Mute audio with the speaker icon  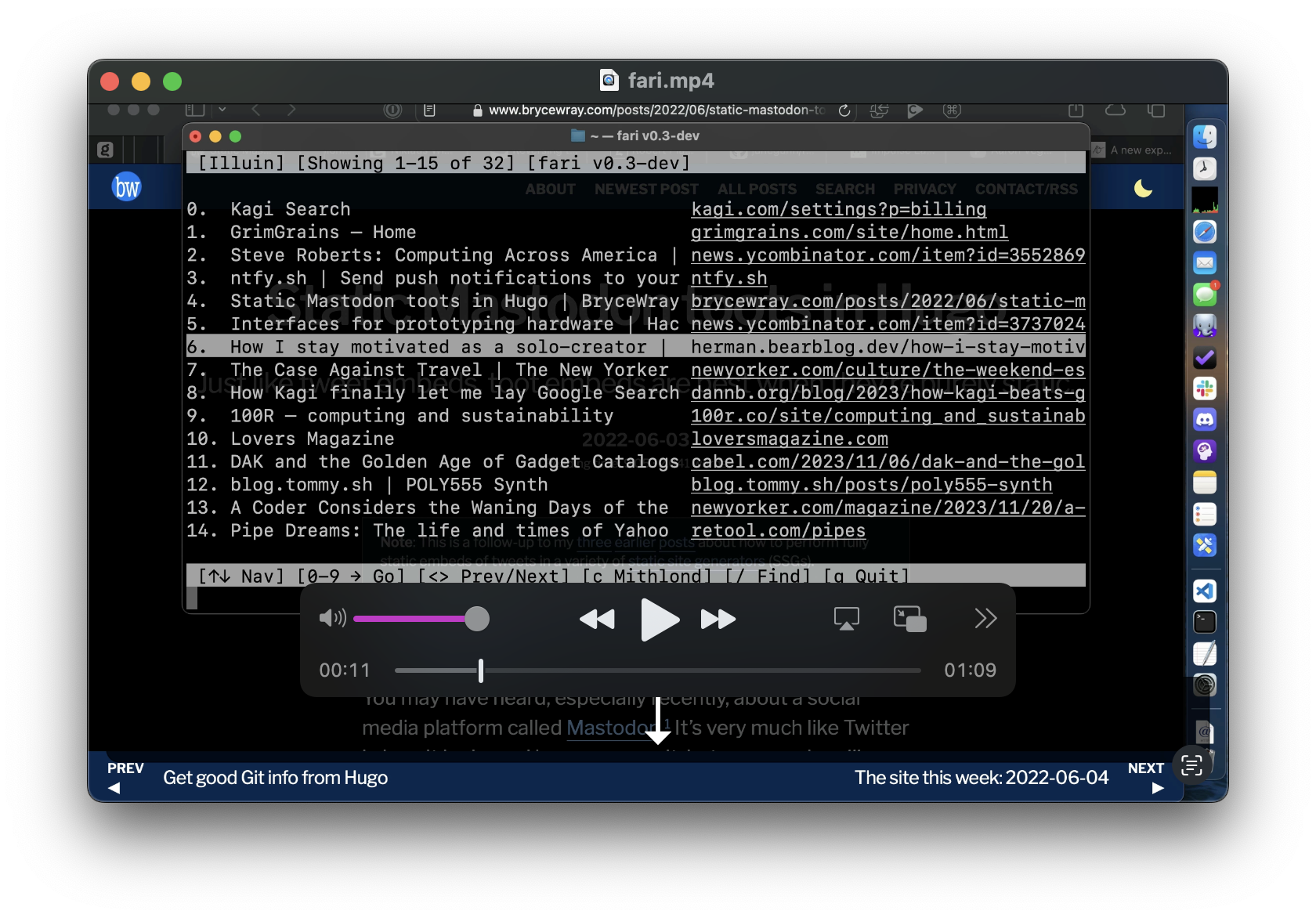[332, 619]
